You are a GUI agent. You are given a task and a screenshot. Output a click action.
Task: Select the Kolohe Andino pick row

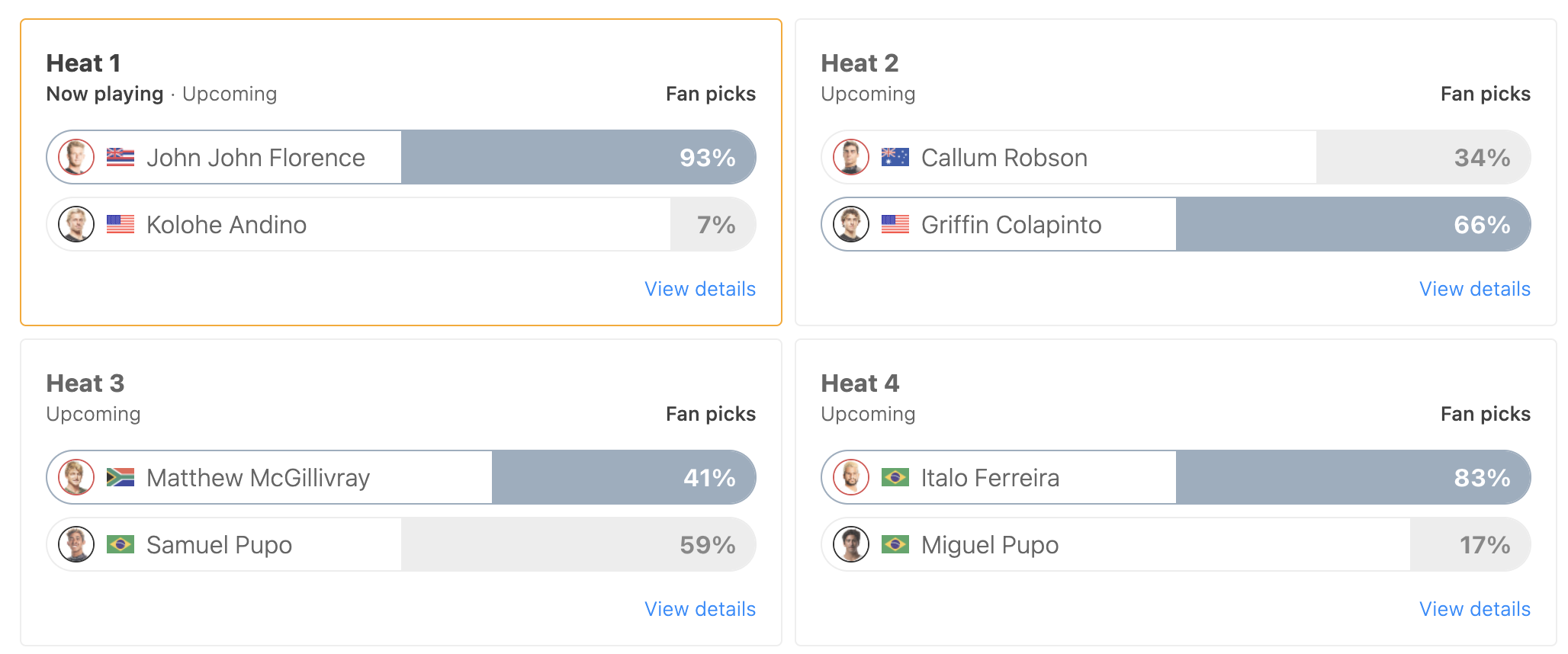pos(401,224)
